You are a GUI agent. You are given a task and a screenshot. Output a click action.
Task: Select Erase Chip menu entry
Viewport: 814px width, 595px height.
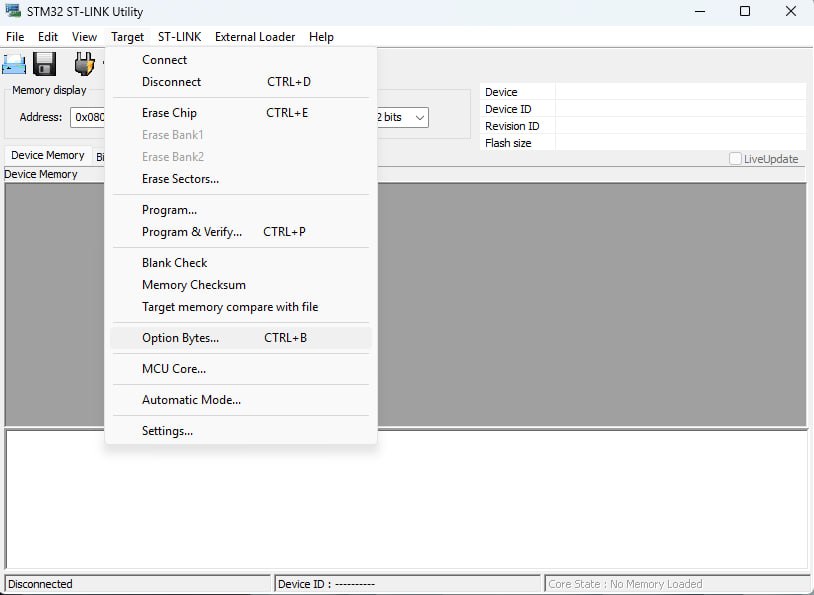(x=241, y=113)
